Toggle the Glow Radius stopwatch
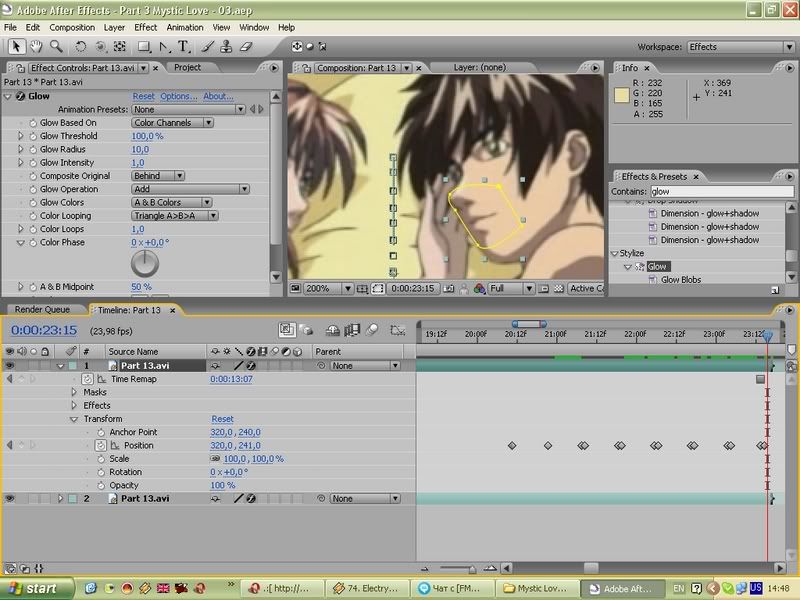 [x=33, y=149]
